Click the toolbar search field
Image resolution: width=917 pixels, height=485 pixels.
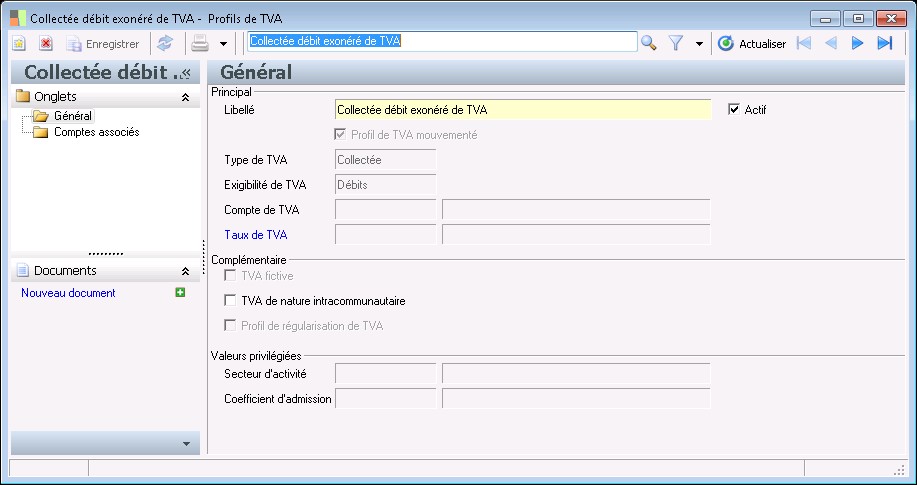pos(442,42)
